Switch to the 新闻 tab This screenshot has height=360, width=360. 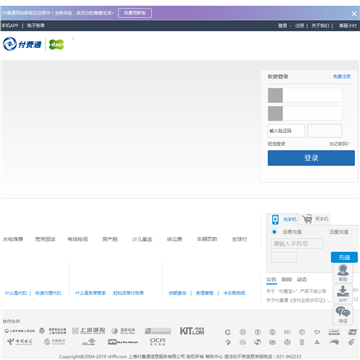click(287, 279)
